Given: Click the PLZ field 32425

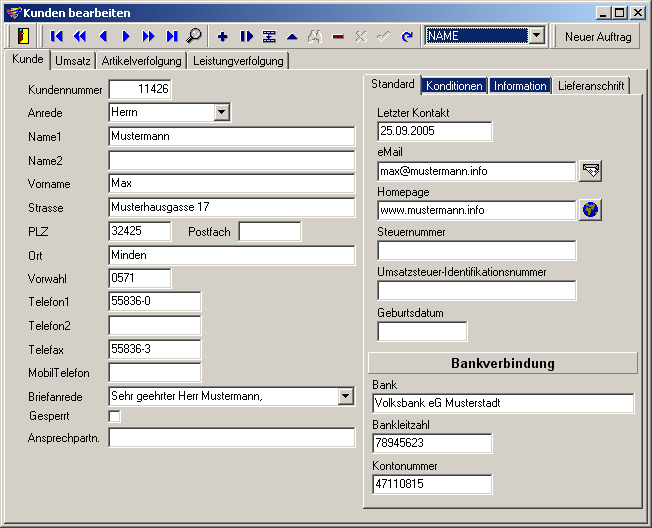Looking at the screenshot, I should [140, 231].
